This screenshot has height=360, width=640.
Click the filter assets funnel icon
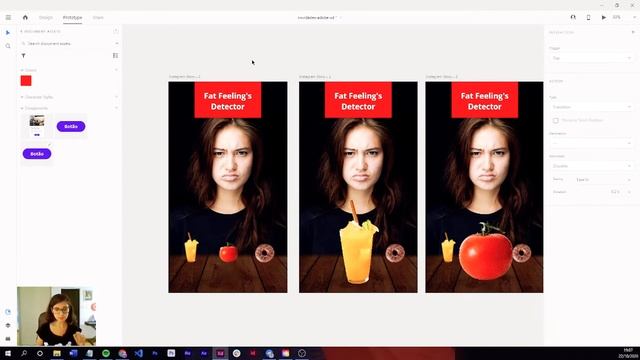click(24, 56)
